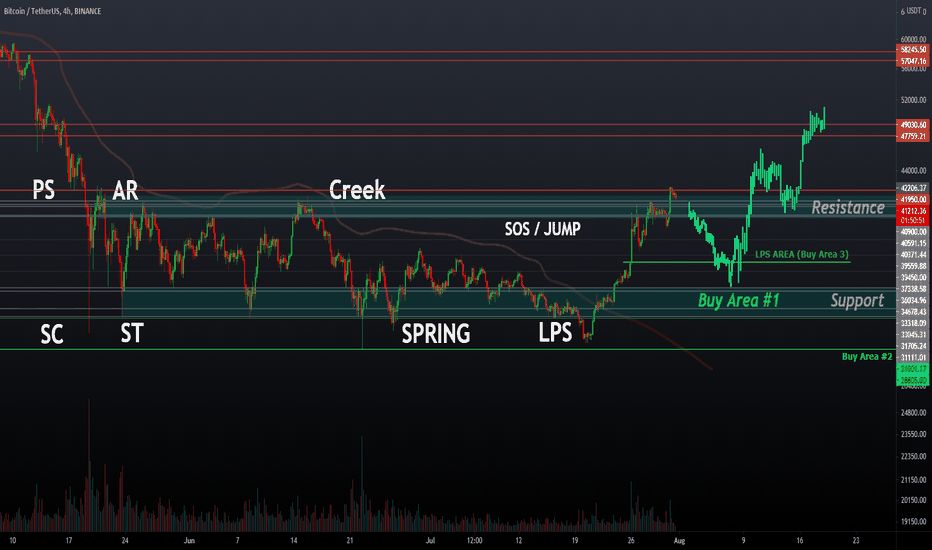Viewport: 932px width, 550px height.
Task: Select the 42206.37 gray price label
Action: pyautogui.click(x=913, y=188)
